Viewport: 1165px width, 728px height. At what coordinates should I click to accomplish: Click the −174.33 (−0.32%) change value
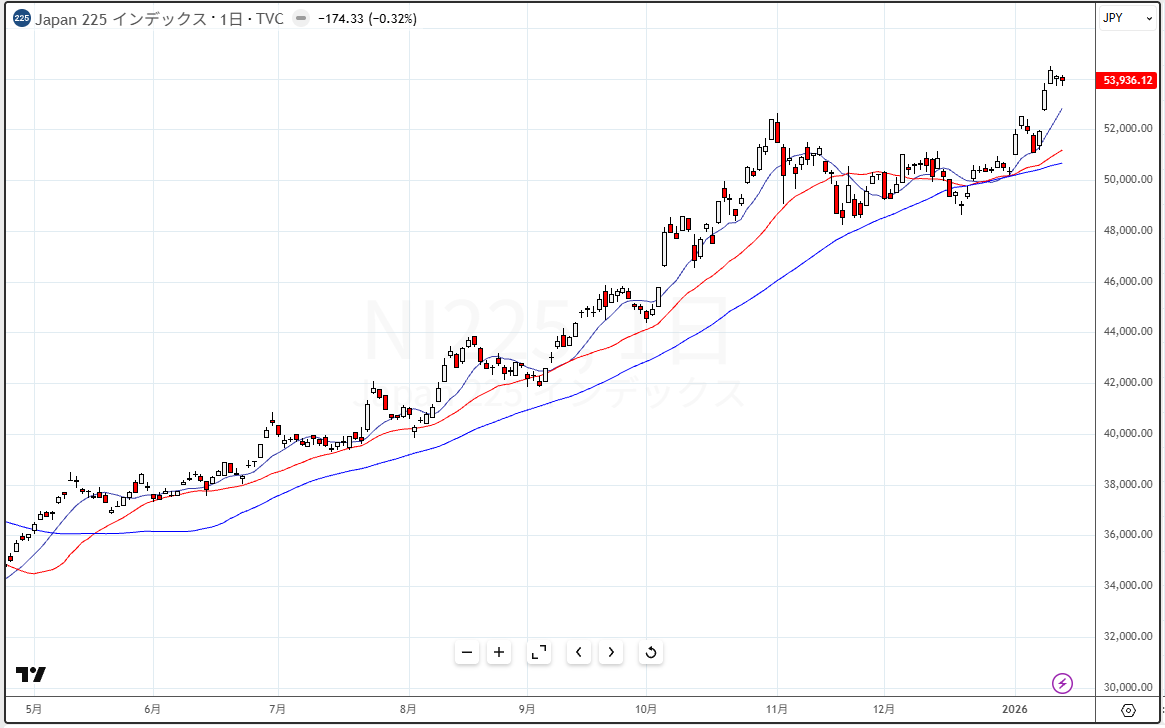367,19
